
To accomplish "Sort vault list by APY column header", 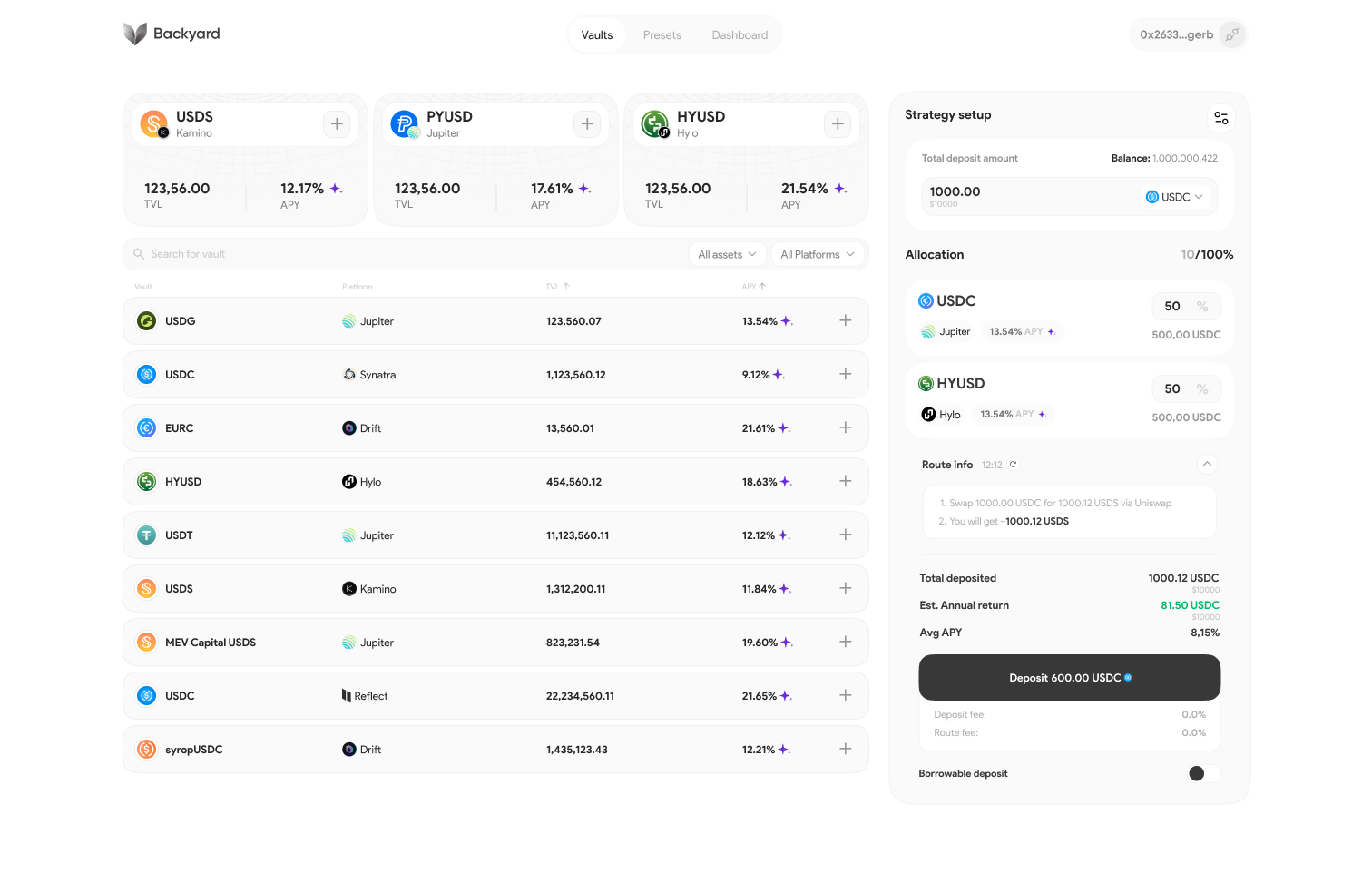I will 753,287.
